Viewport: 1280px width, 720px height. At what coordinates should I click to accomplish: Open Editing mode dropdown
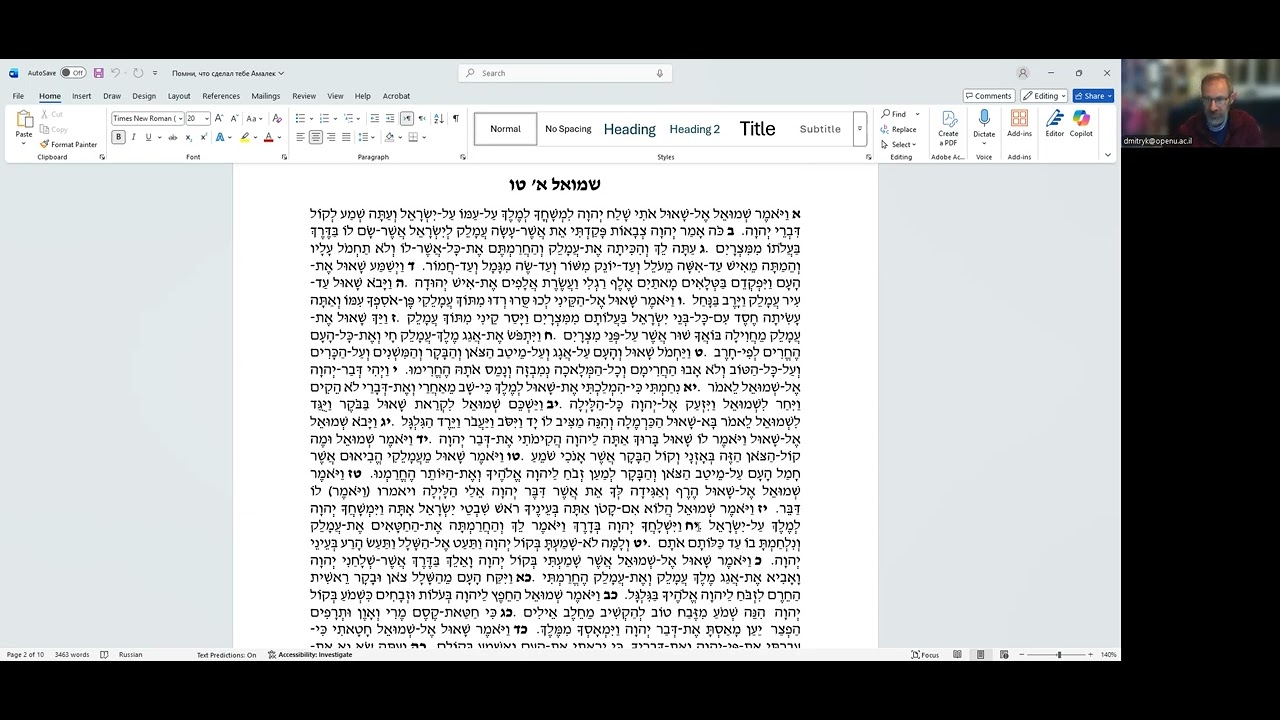[1044, 96]
